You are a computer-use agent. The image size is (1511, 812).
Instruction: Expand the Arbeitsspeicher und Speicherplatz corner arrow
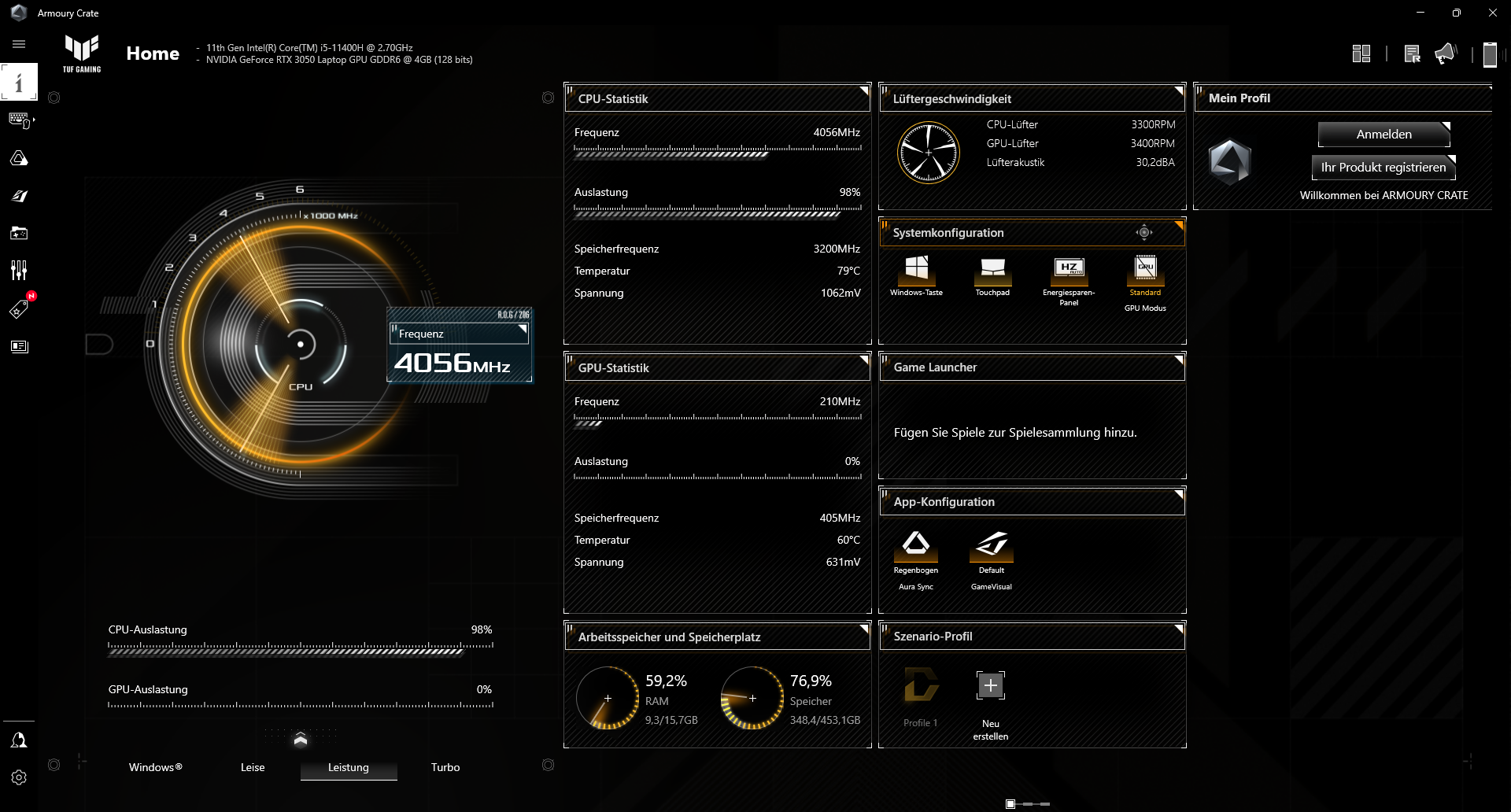863,629
